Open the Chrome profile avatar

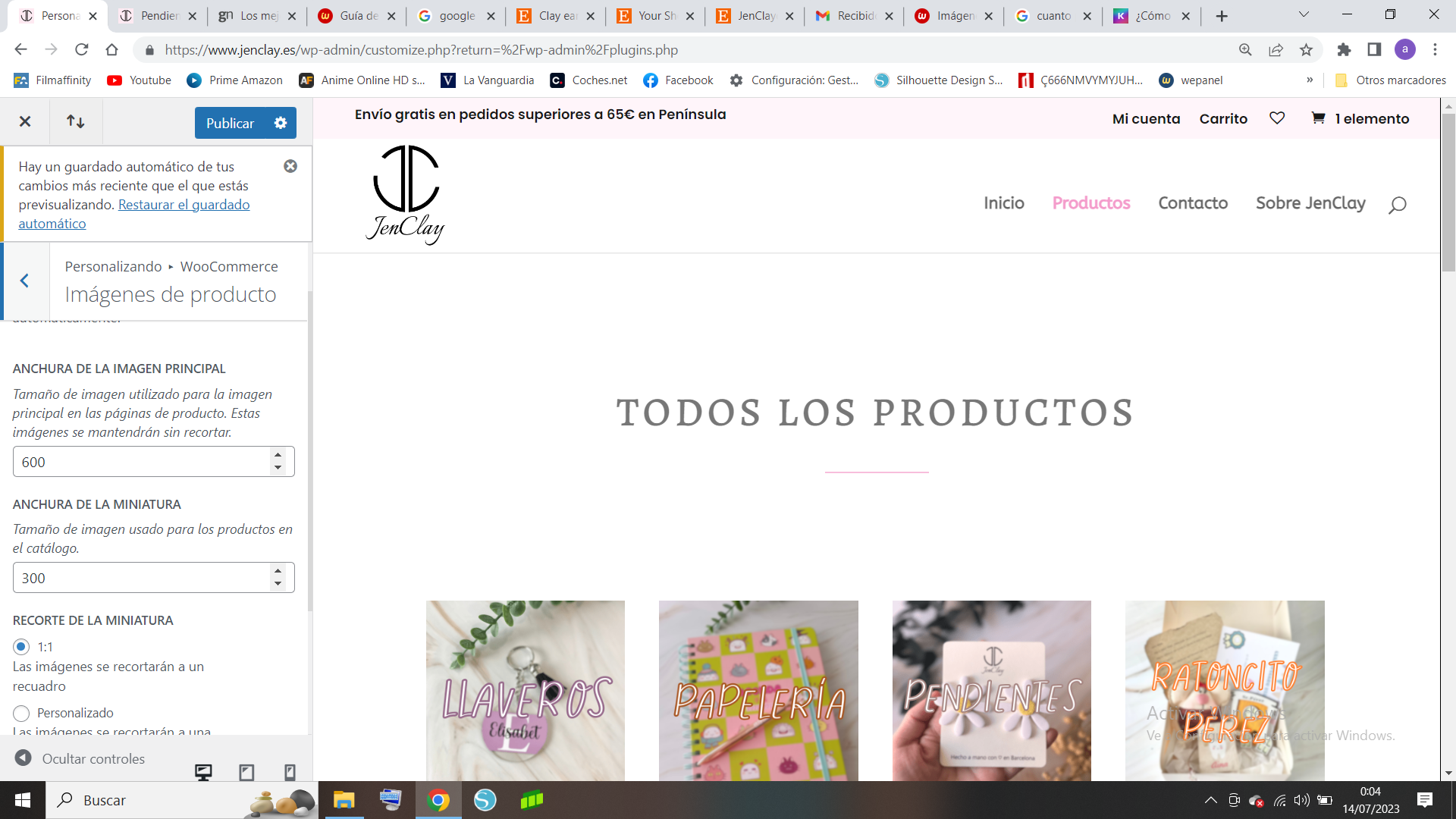click(1405, 49)
